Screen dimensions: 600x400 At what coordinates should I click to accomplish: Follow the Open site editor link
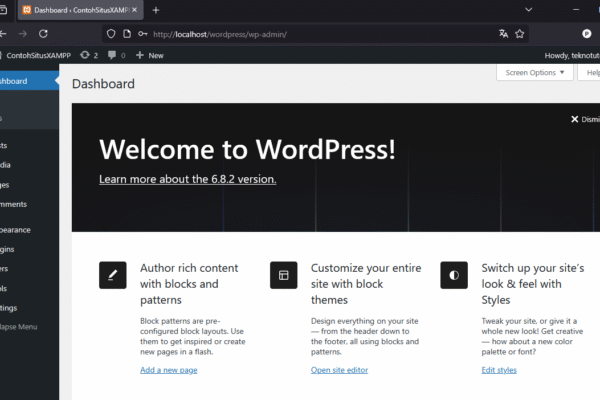(339, 370)
